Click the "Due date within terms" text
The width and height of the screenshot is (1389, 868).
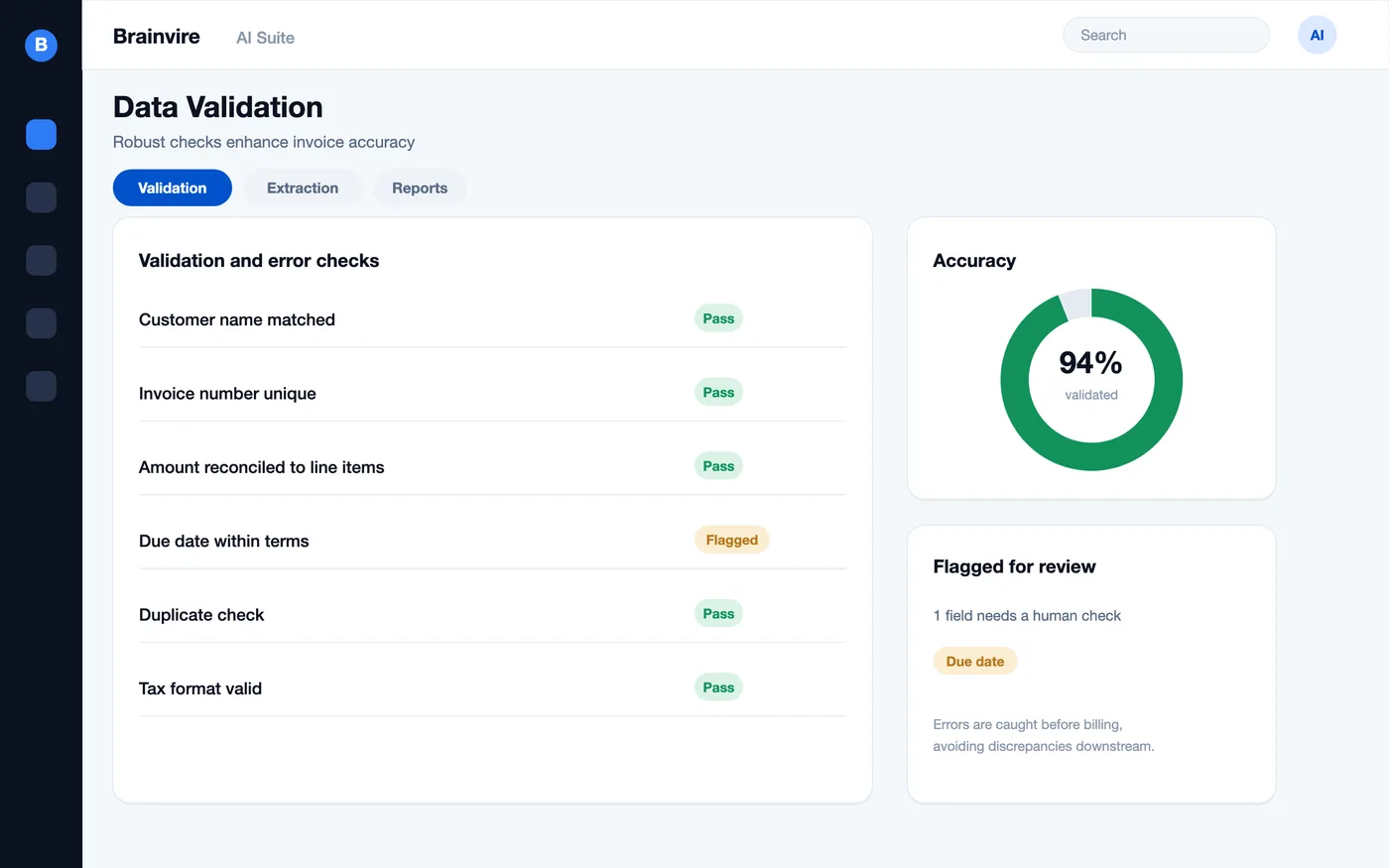point(224,541)
